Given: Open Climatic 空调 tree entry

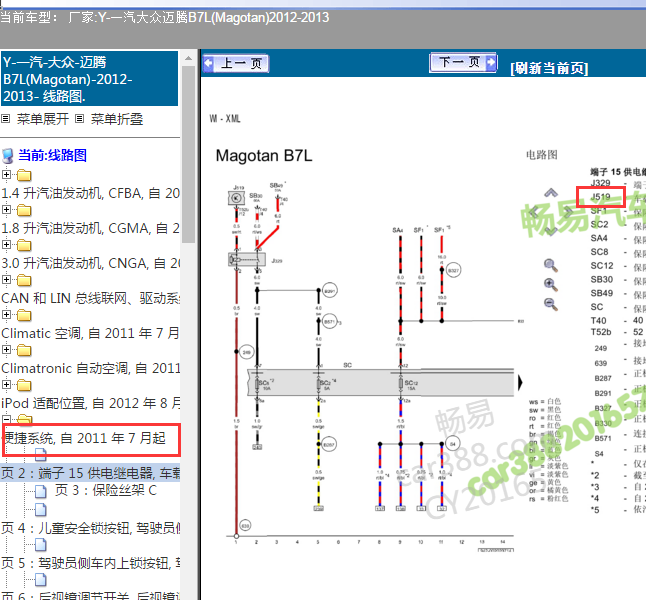Looking at the screenshot, I should click(90, 333).
